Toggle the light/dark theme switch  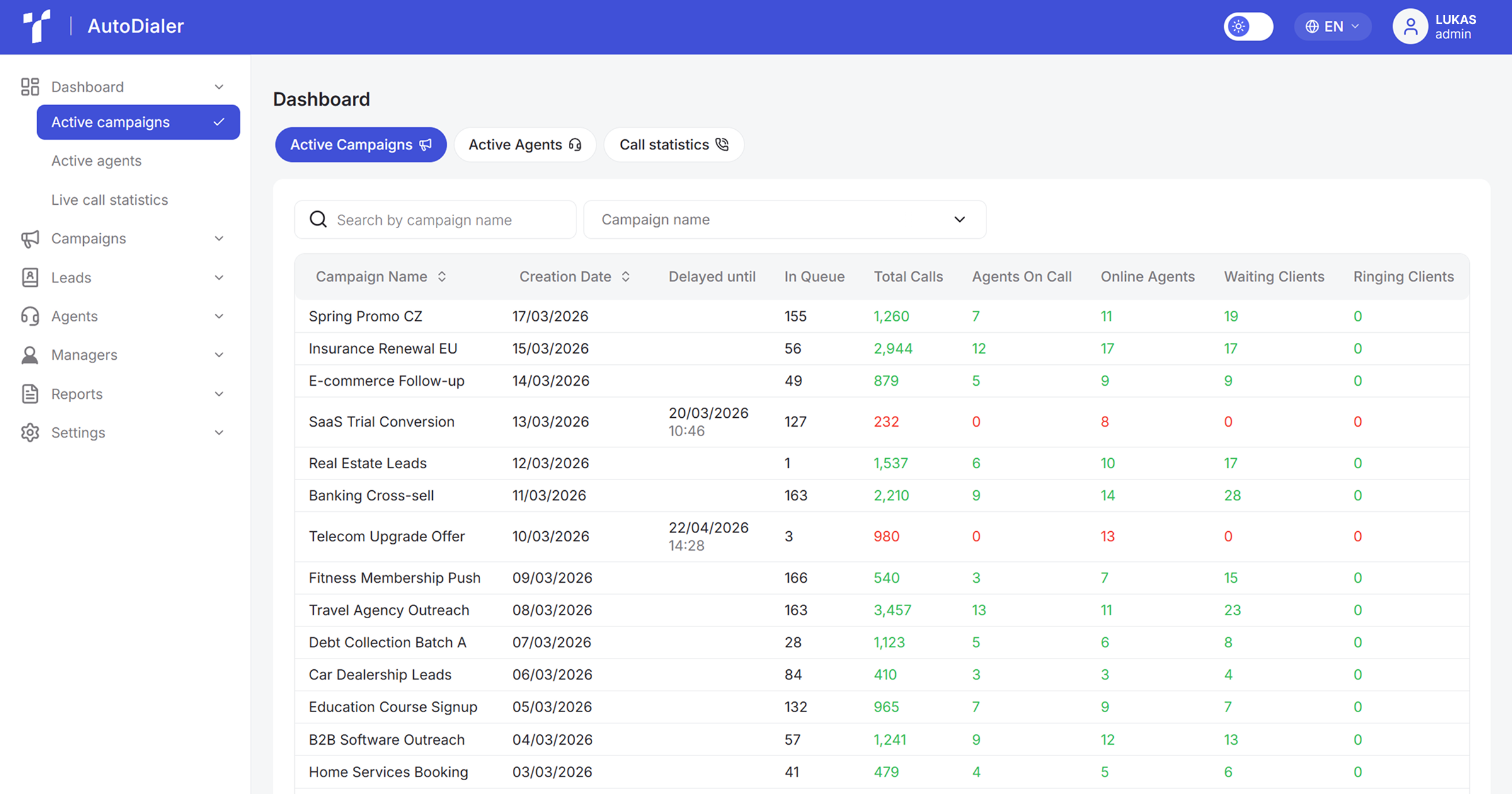pyautogui.click(x=1248, y=26)
